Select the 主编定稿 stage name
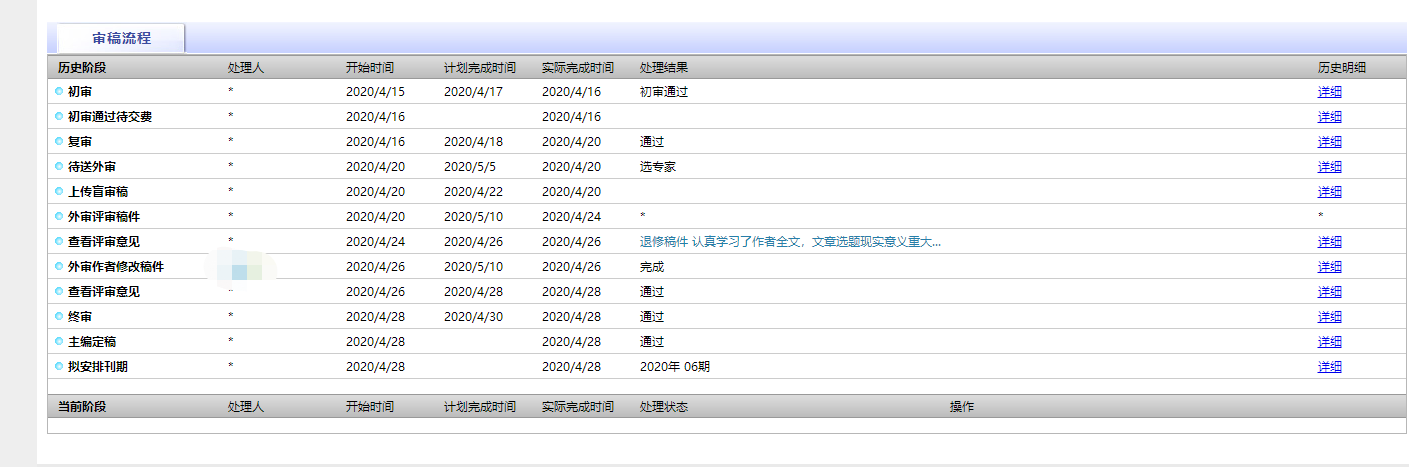This screenshot has width=1409, height=467. [x=92, y=342]
